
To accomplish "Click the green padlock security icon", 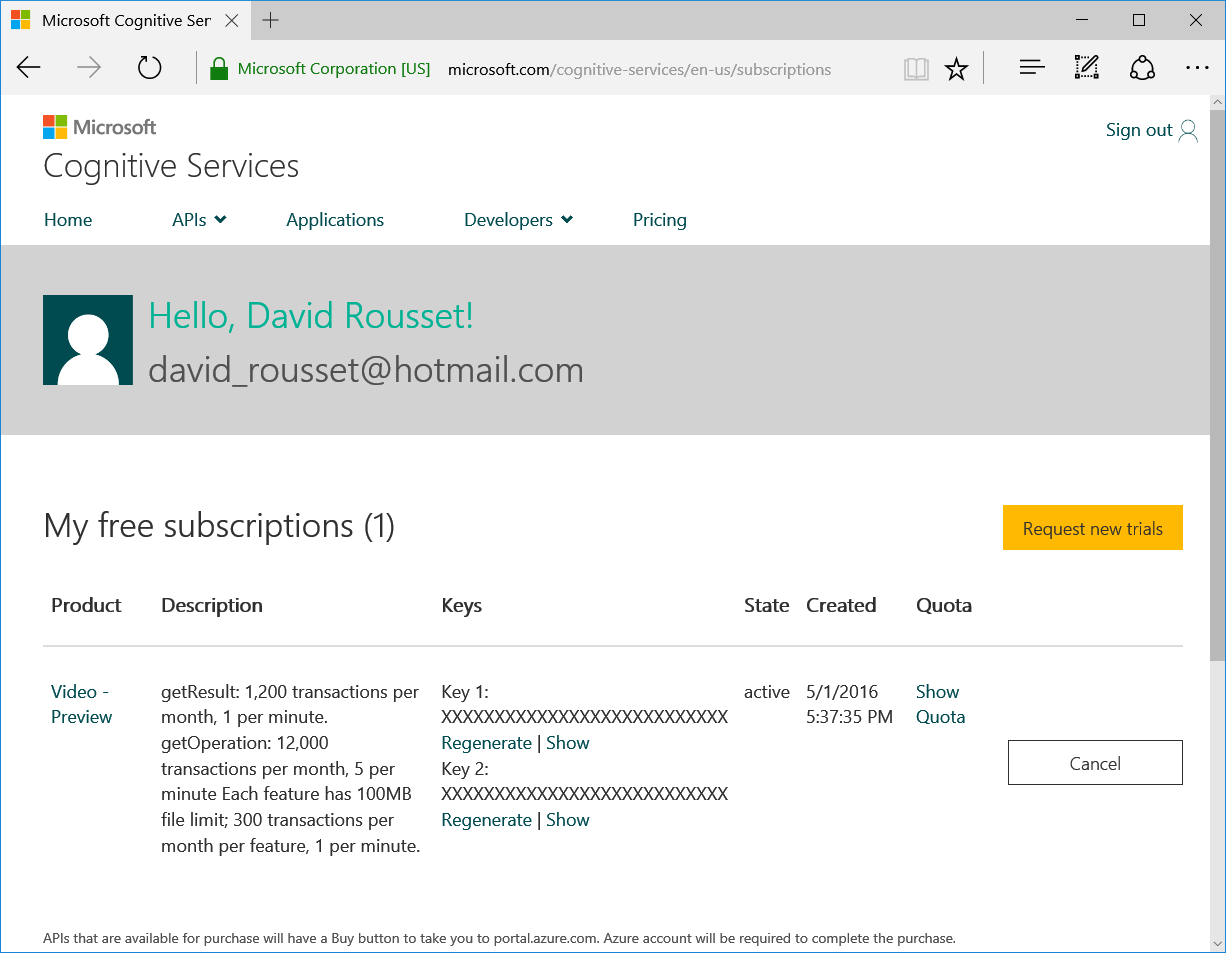I will pyautogui.click(x=219, y=68).
